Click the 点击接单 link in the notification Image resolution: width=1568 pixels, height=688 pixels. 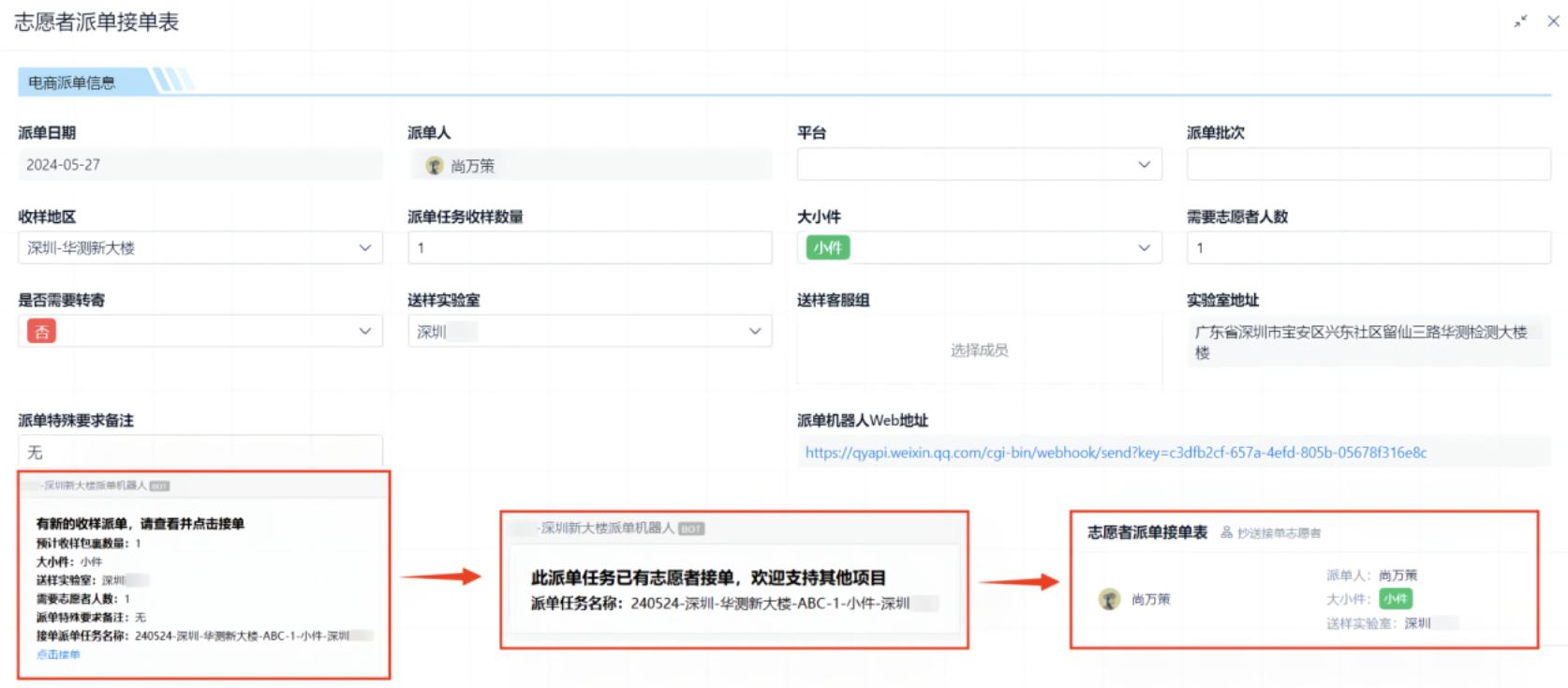pyautogui.click(x=58, y=654)
